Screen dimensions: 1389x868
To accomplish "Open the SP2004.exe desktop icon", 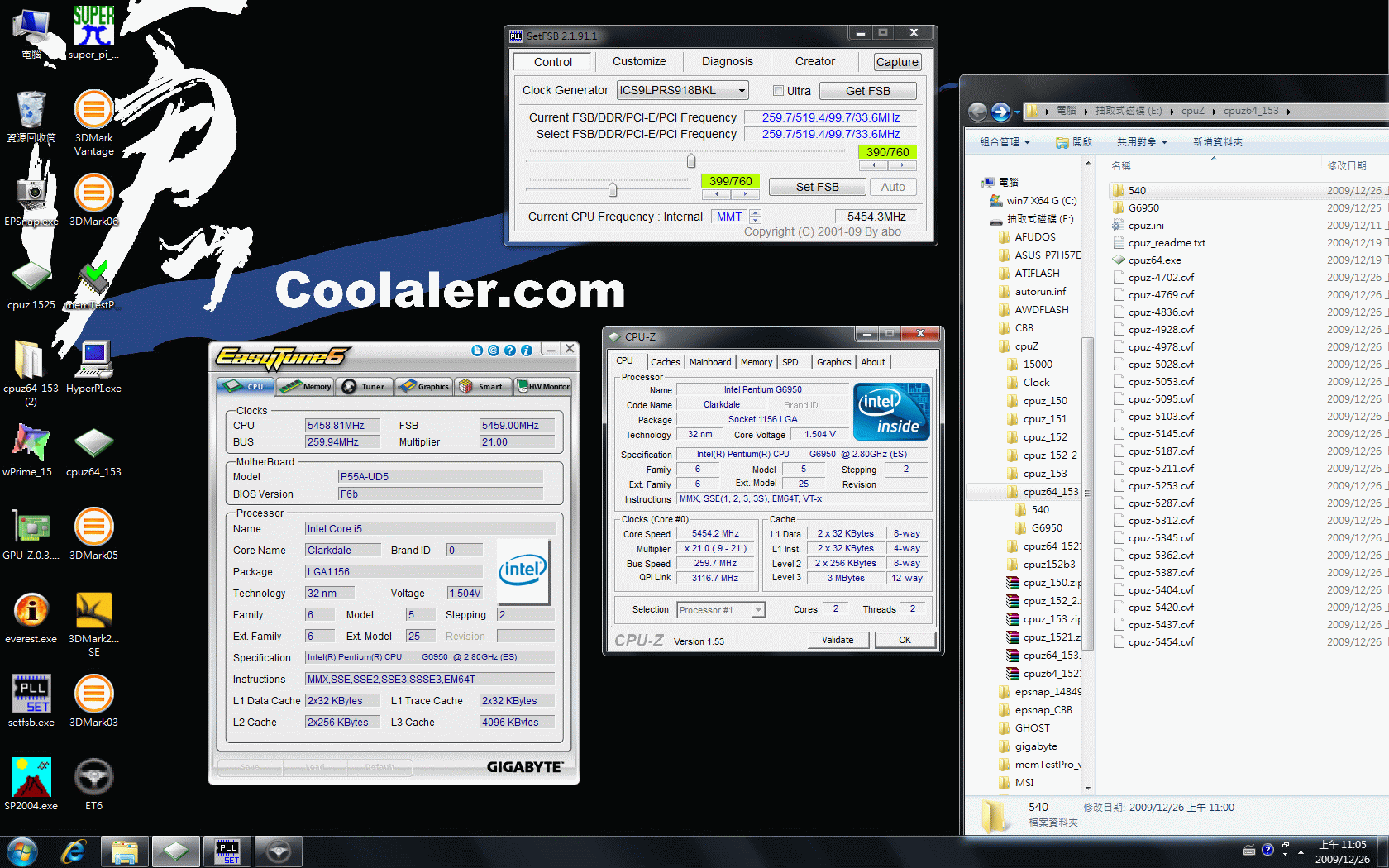I will coord(31,785).
